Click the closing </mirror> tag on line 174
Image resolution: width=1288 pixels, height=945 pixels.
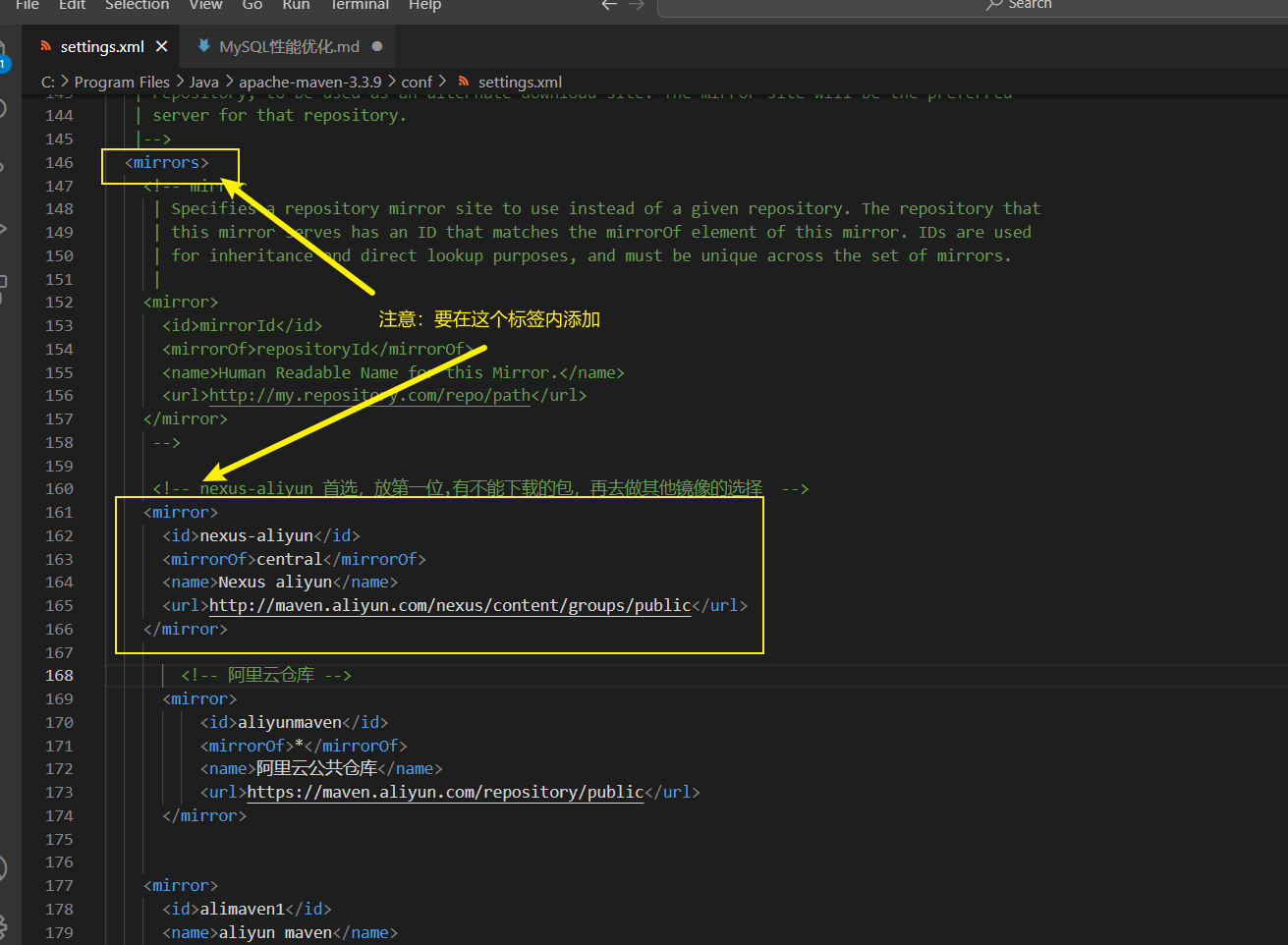[x=204, y=816]
